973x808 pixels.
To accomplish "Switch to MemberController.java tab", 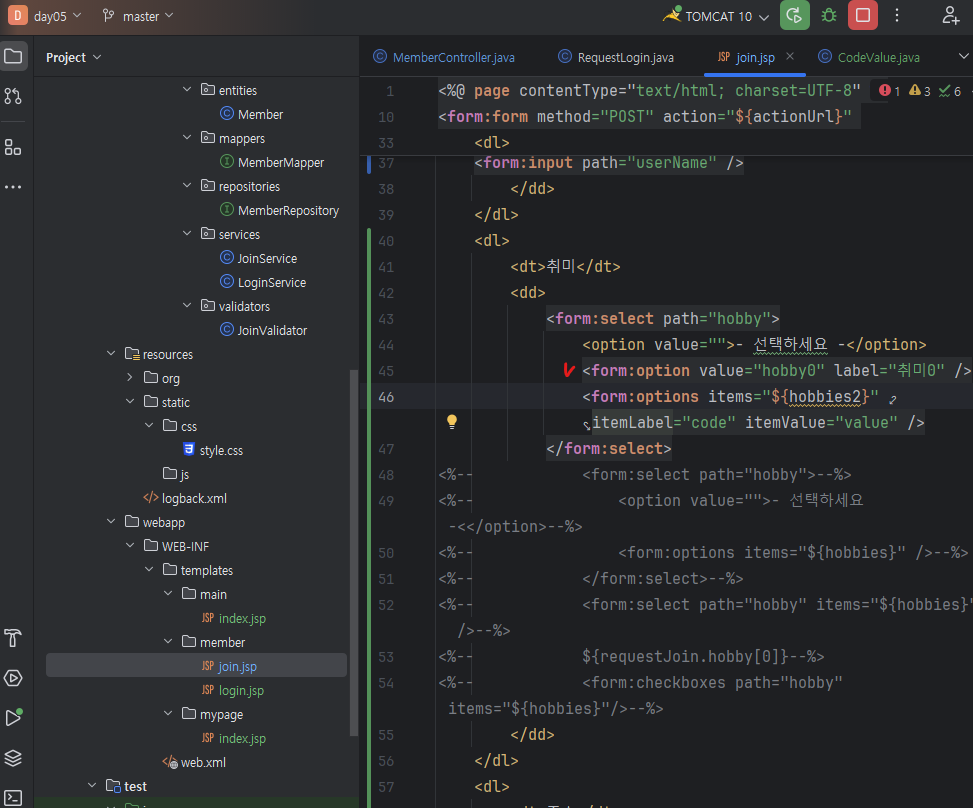I will click(x=443, y=57).
